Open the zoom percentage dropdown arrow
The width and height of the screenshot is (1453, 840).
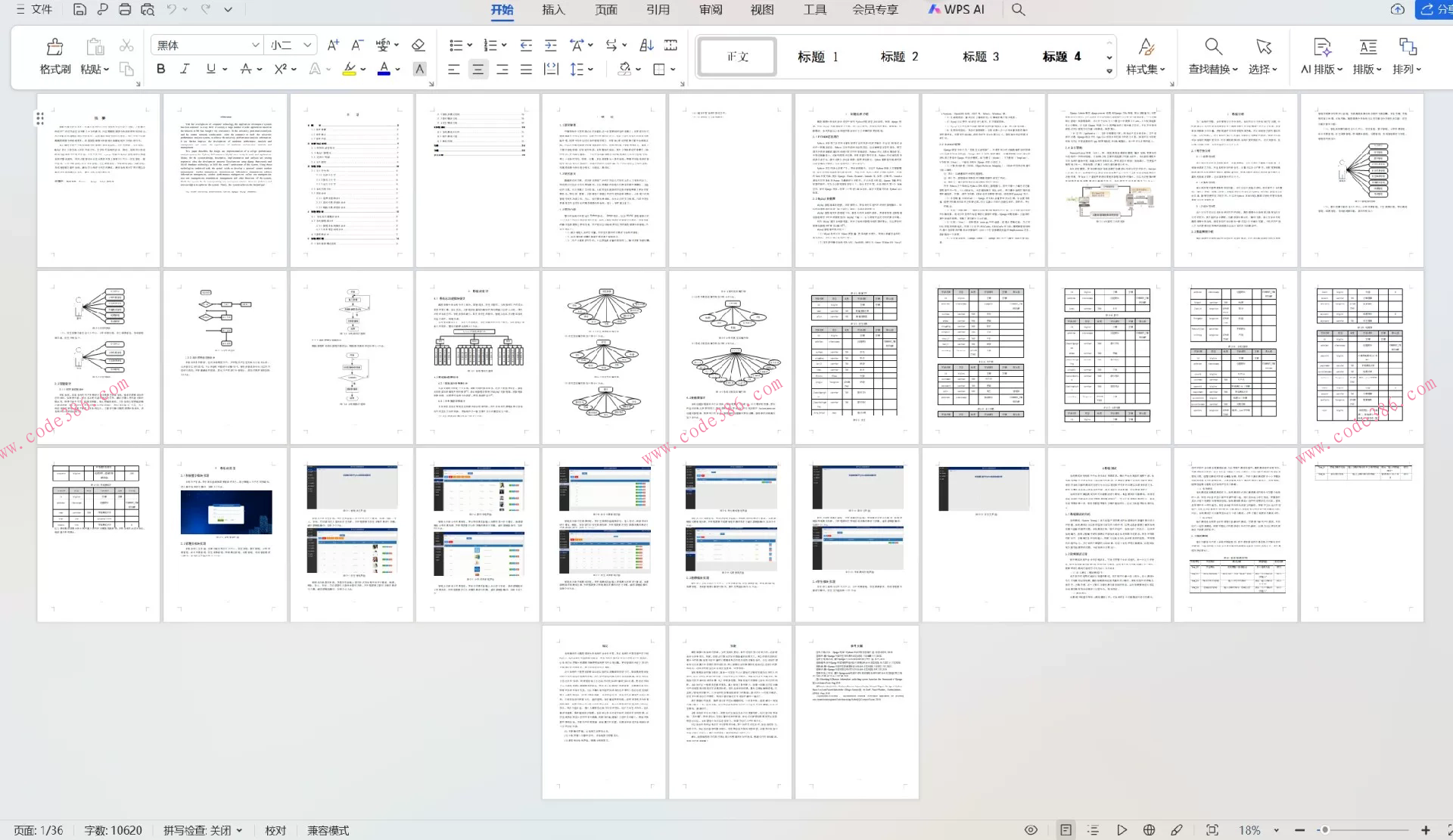1276,830
